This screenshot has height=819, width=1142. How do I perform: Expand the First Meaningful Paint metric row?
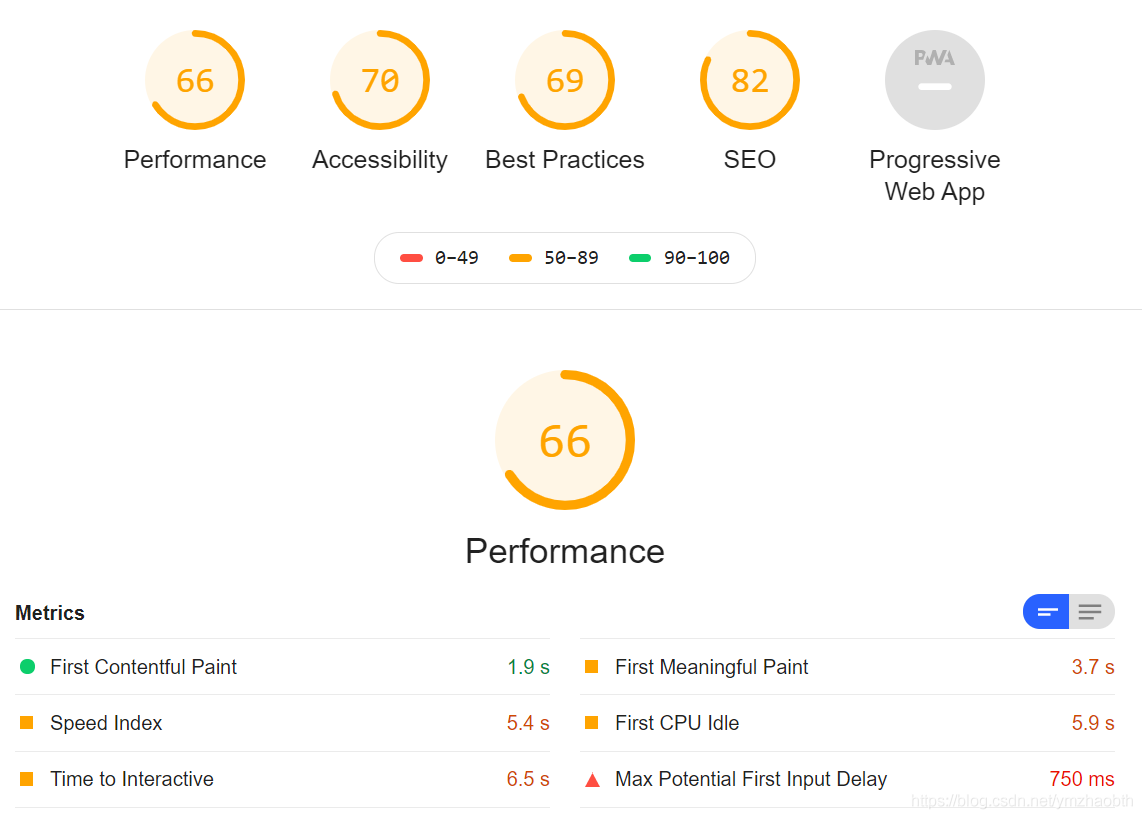847,667
